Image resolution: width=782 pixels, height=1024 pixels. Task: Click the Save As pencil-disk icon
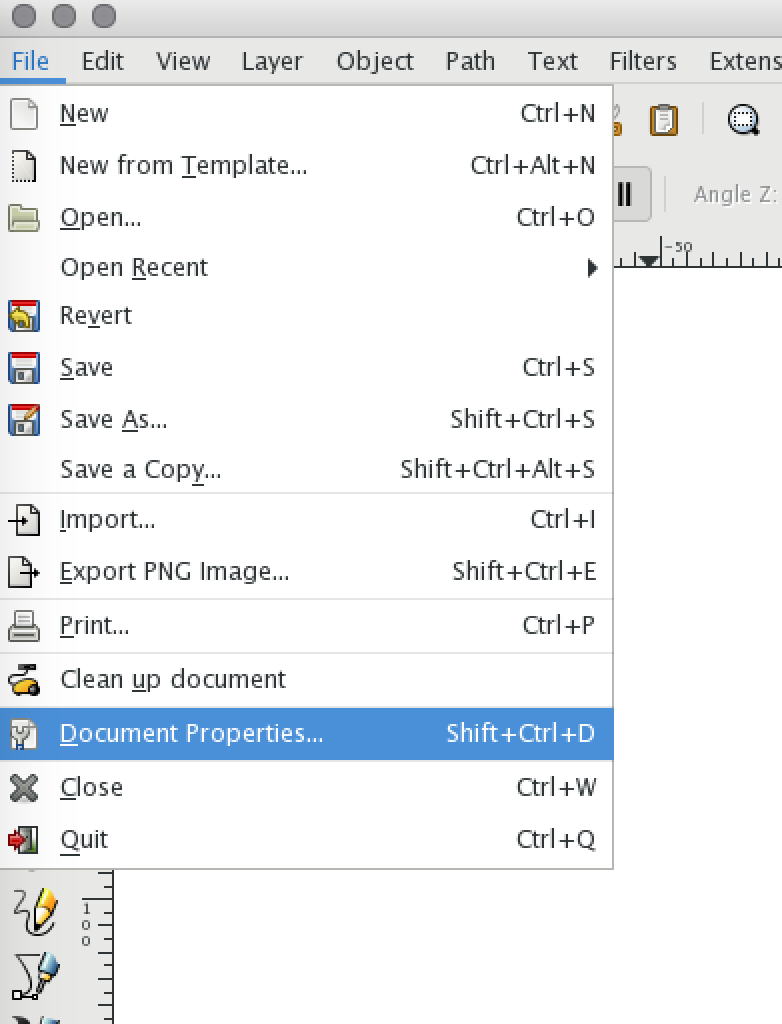[x=23, y=420]
